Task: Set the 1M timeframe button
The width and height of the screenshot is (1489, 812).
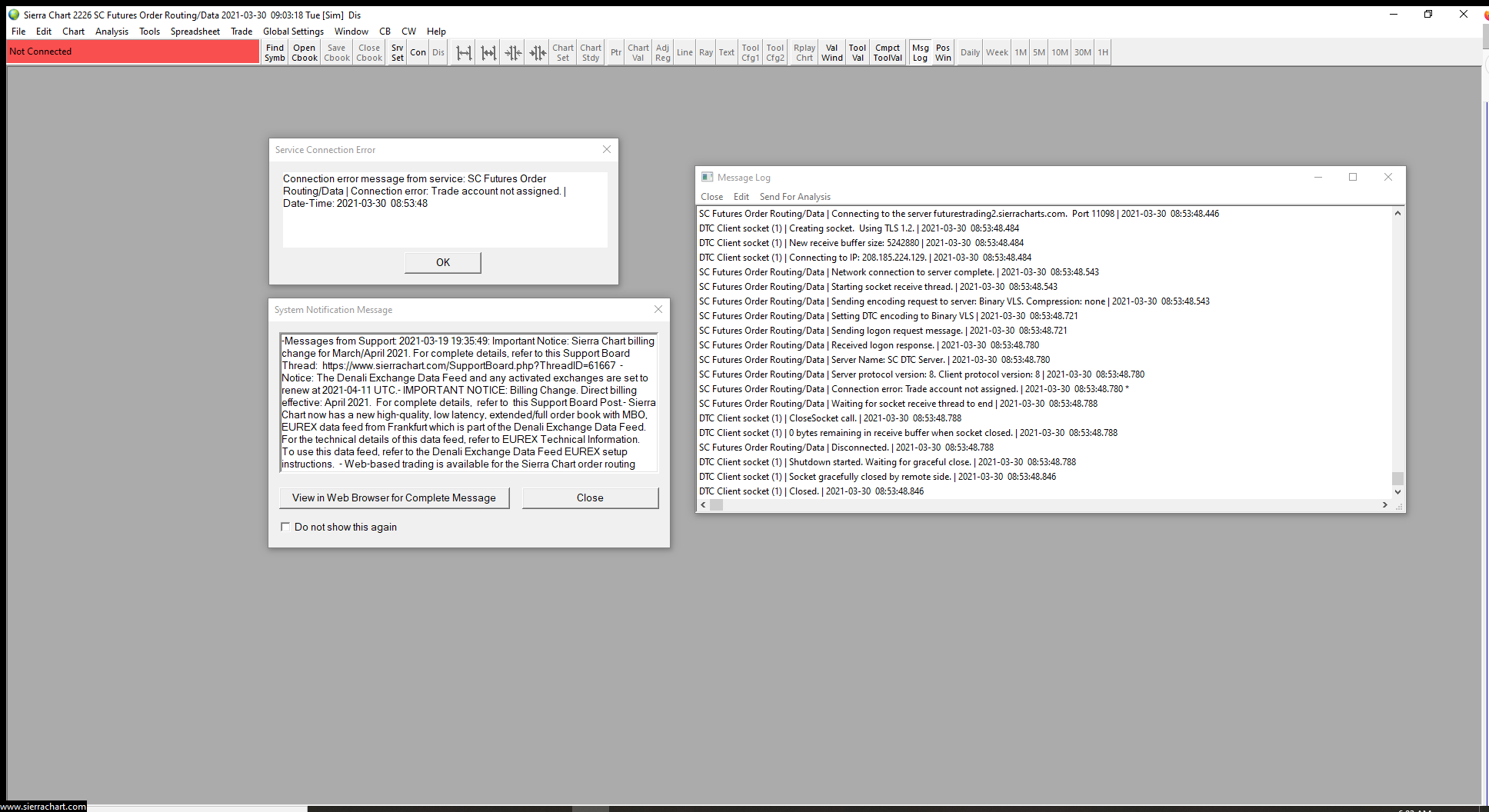Action: click(x=1021, y=52)
